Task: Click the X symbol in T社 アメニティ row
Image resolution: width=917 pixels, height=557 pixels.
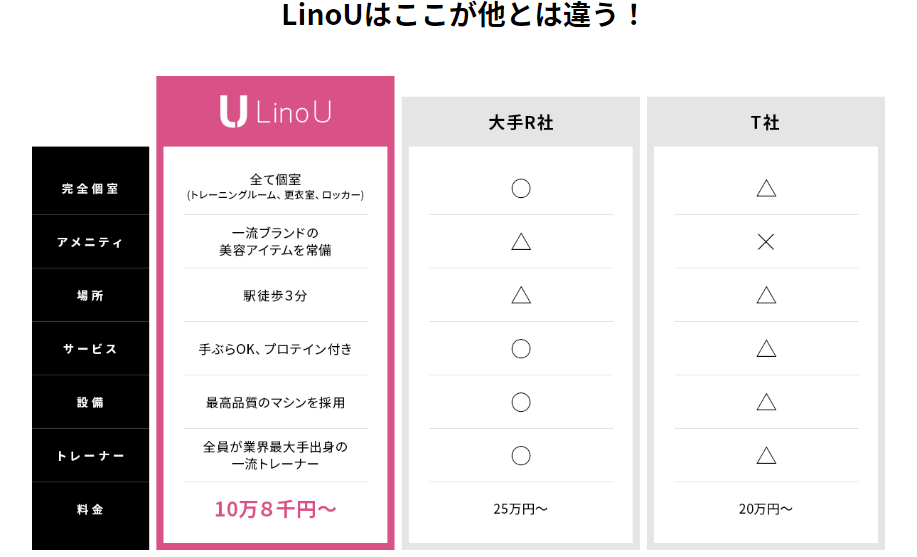Action: [x=766, y=241]
